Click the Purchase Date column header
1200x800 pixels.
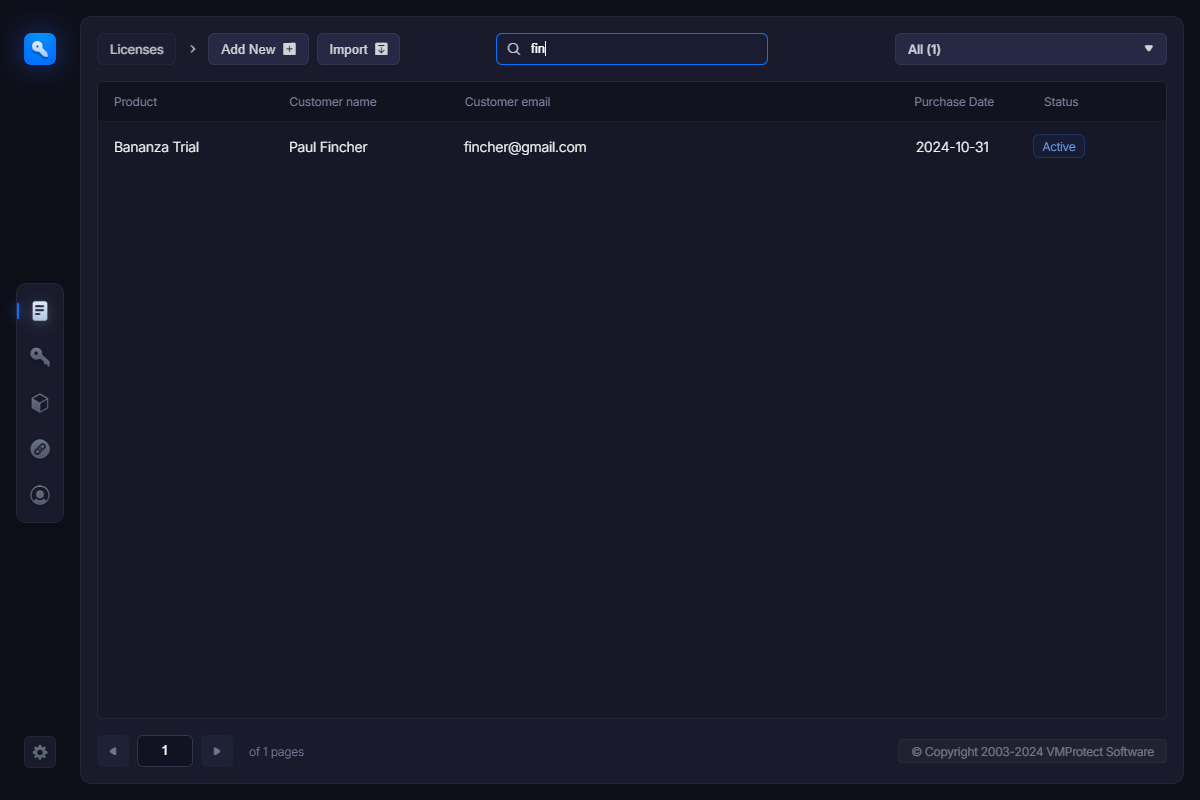[953, 102]
